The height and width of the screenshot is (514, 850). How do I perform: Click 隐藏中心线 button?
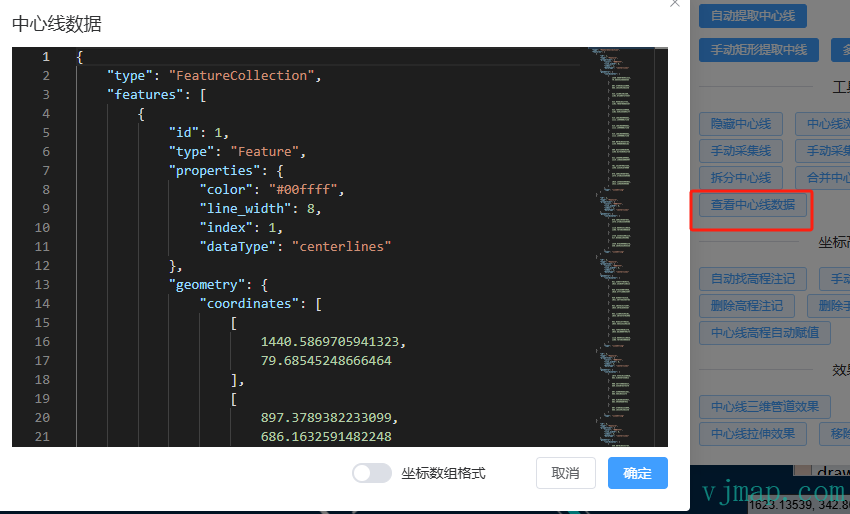[740, 124]
